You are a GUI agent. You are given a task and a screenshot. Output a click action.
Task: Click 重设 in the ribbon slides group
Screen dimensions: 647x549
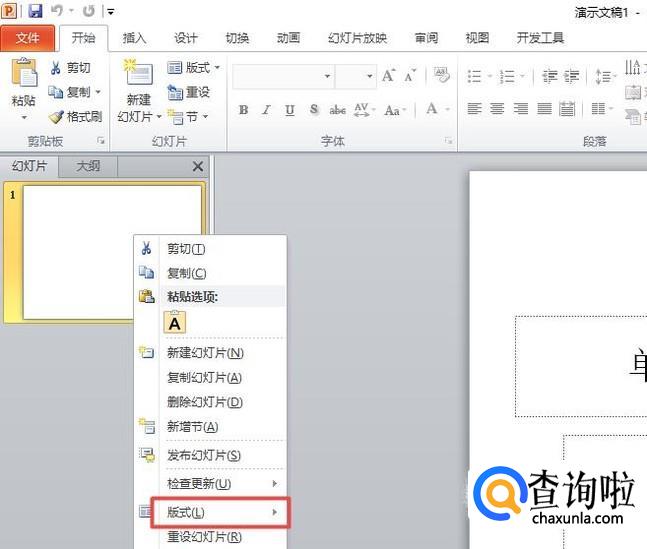pos(189,92)
